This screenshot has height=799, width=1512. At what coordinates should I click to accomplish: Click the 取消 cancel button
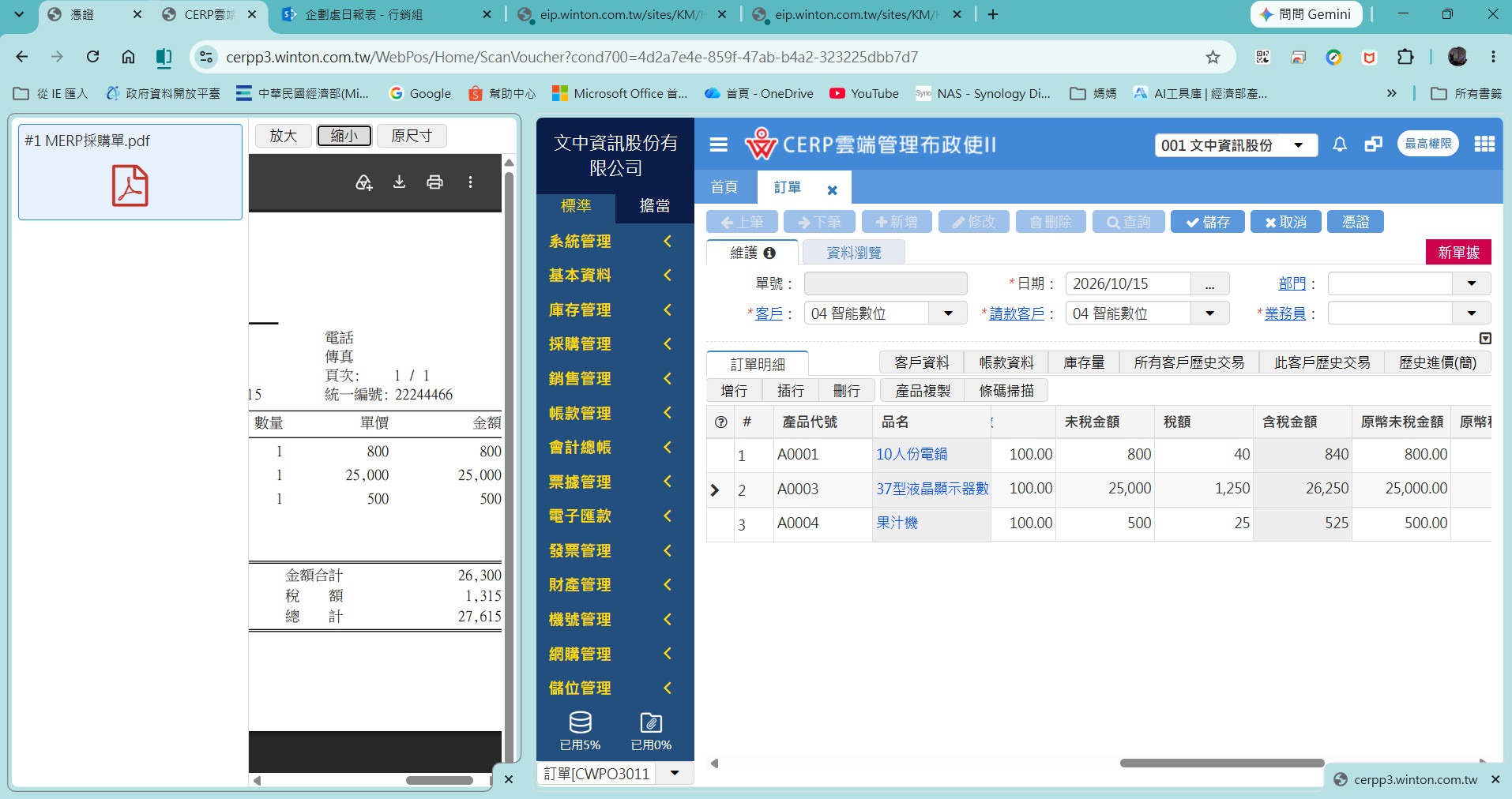pos(1285,222)
